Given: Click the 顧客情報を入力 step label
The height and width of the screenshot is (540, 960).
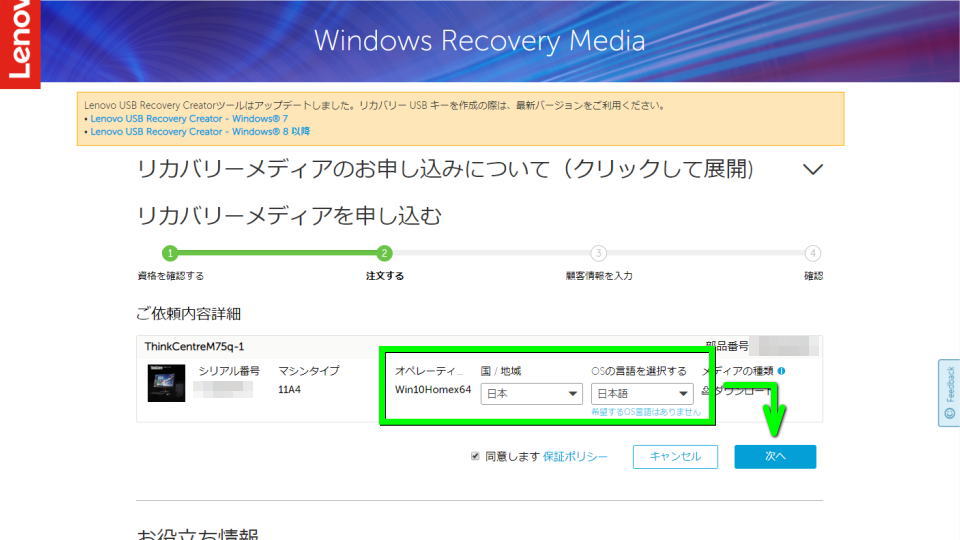Looking at the screenshot, I should [x=599, y=276].
